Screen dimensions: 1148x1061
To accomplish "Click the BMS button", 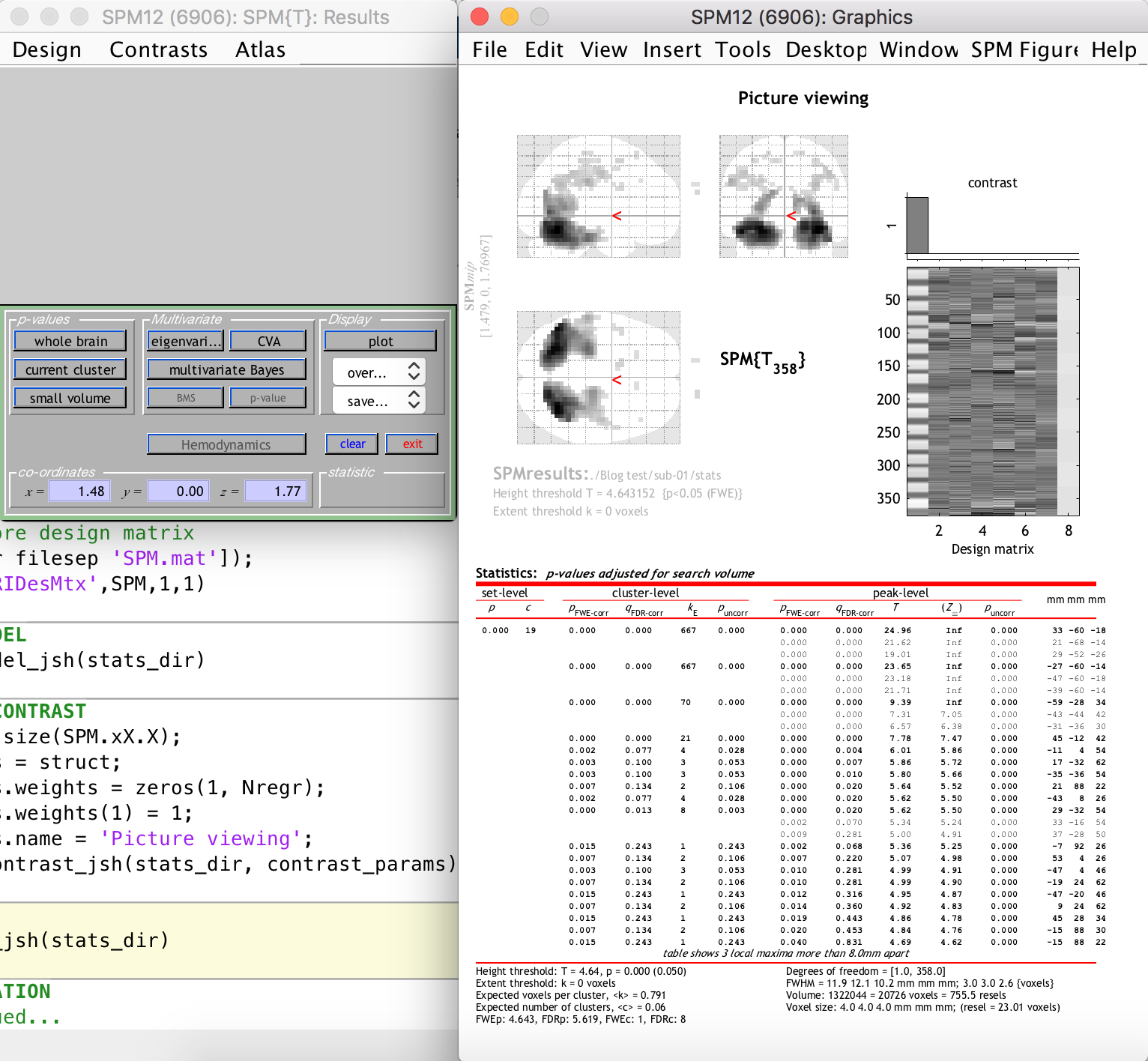I will pos(186,398).
